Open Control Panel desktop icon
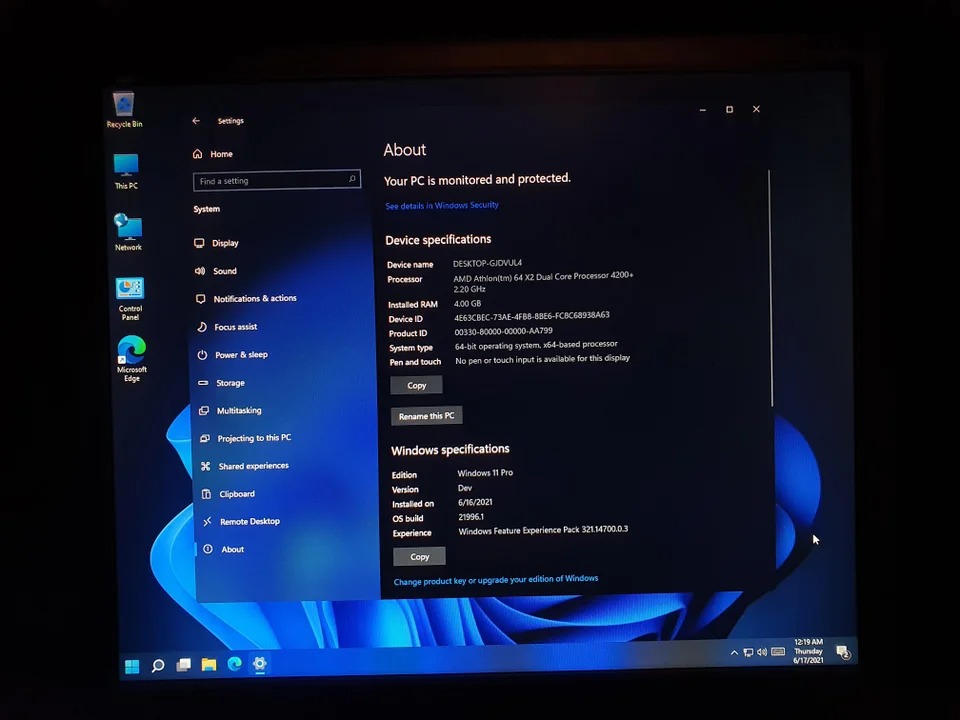This screenshot has width=960, height=720. pyautogui.click(x=130, y=291)
